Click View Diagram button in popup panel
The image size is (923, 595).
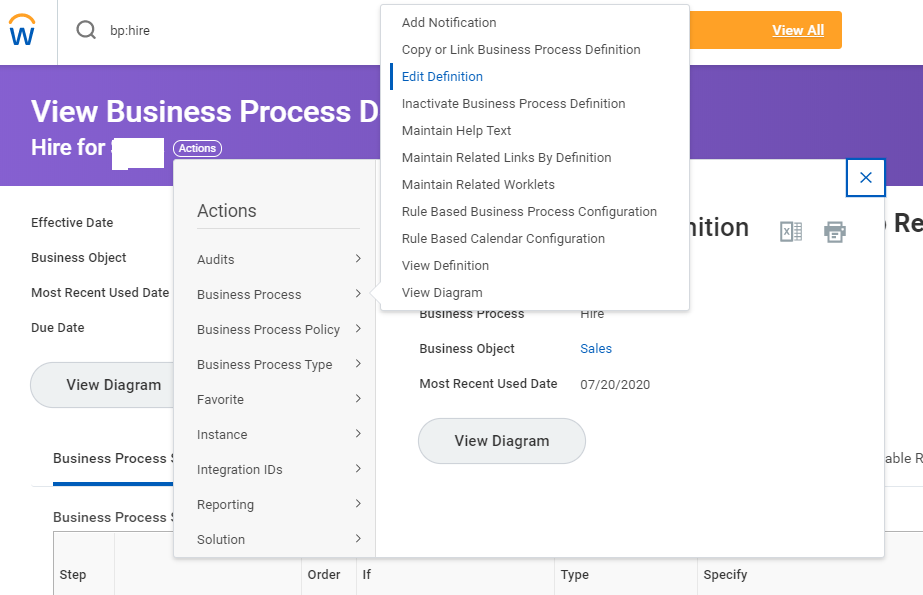coord(502,441)
